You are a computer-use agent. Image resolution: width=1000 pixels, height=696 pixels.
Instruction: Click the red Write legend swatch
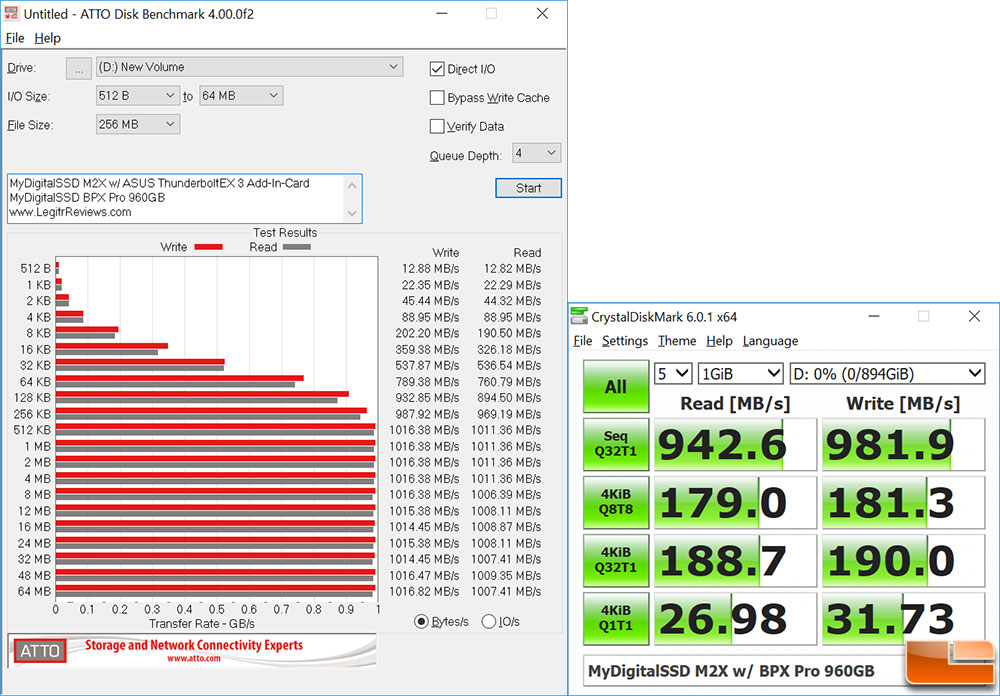(x=209, y=247)
